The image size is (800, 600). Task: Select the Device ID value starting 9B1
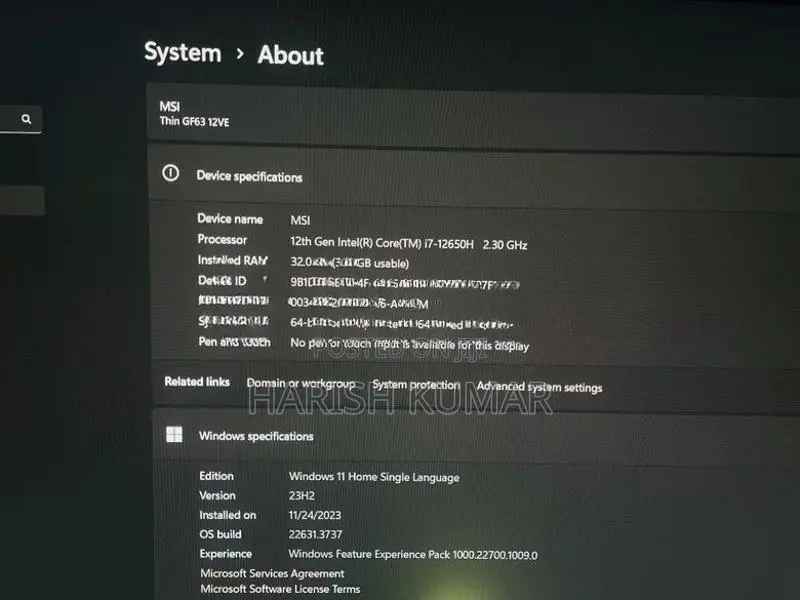click(405, 283)
